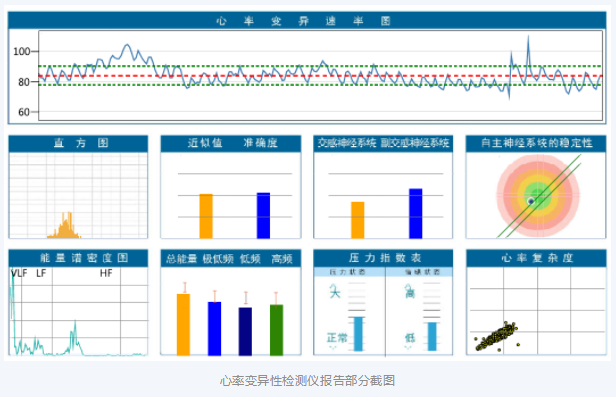
Task: Click the 心率变异速率图 title bar
Action: point(307,20)
